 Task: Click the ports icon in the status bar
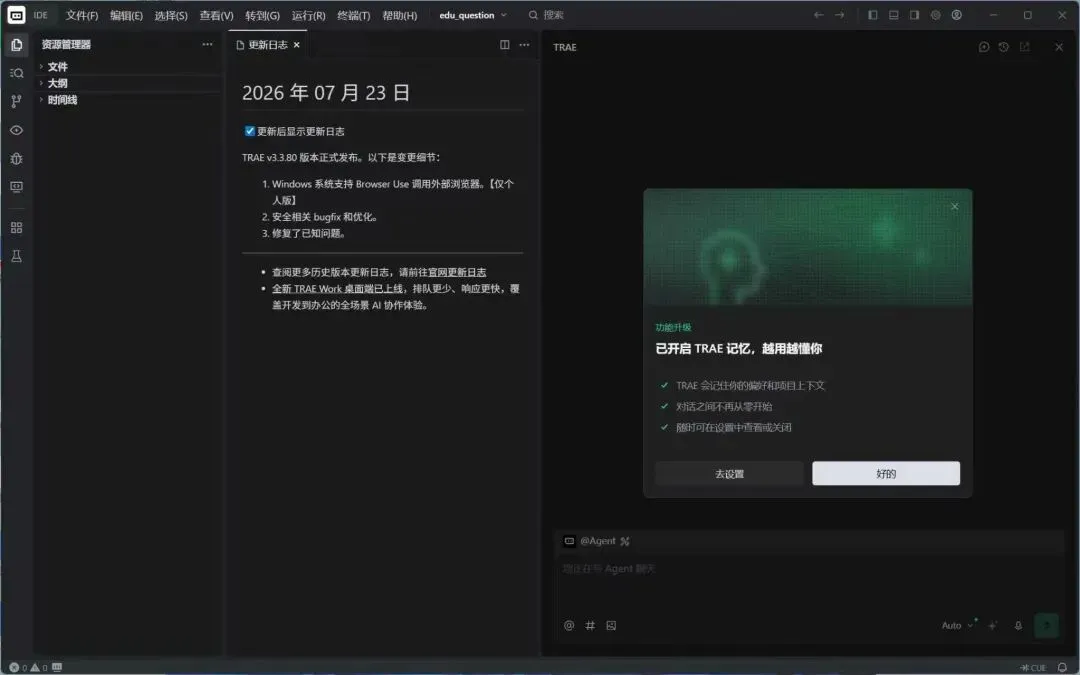tap(56, 667)
